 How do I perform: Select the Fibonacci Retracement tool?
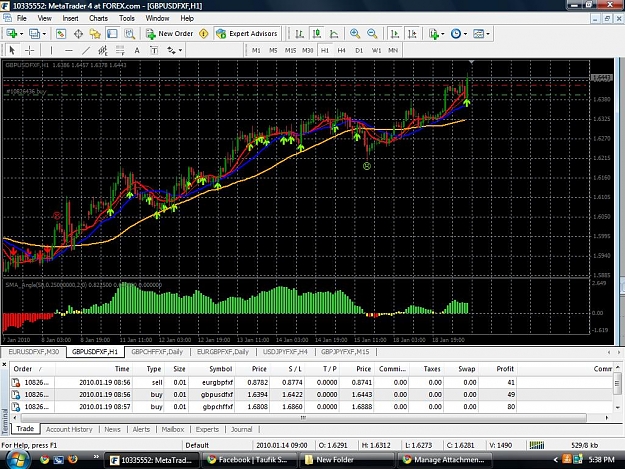pos(120,50)
